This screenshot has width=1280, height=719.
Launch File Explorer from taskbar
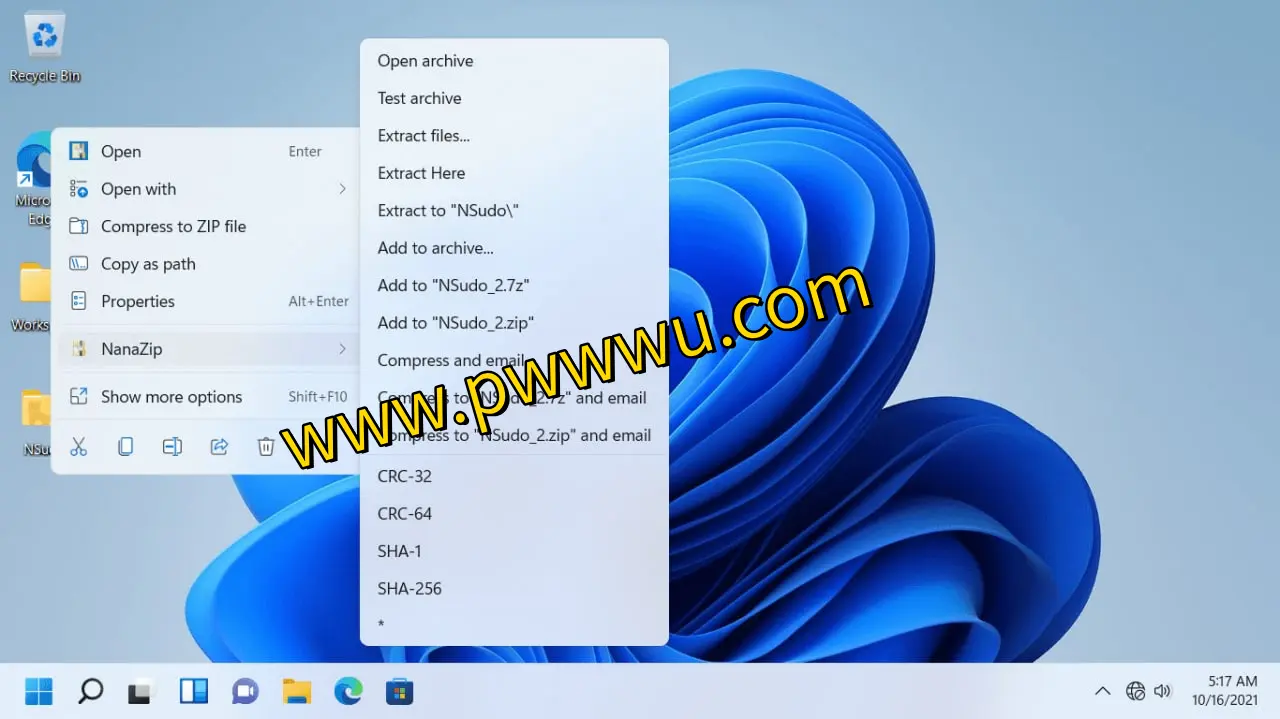click(297, 691)
